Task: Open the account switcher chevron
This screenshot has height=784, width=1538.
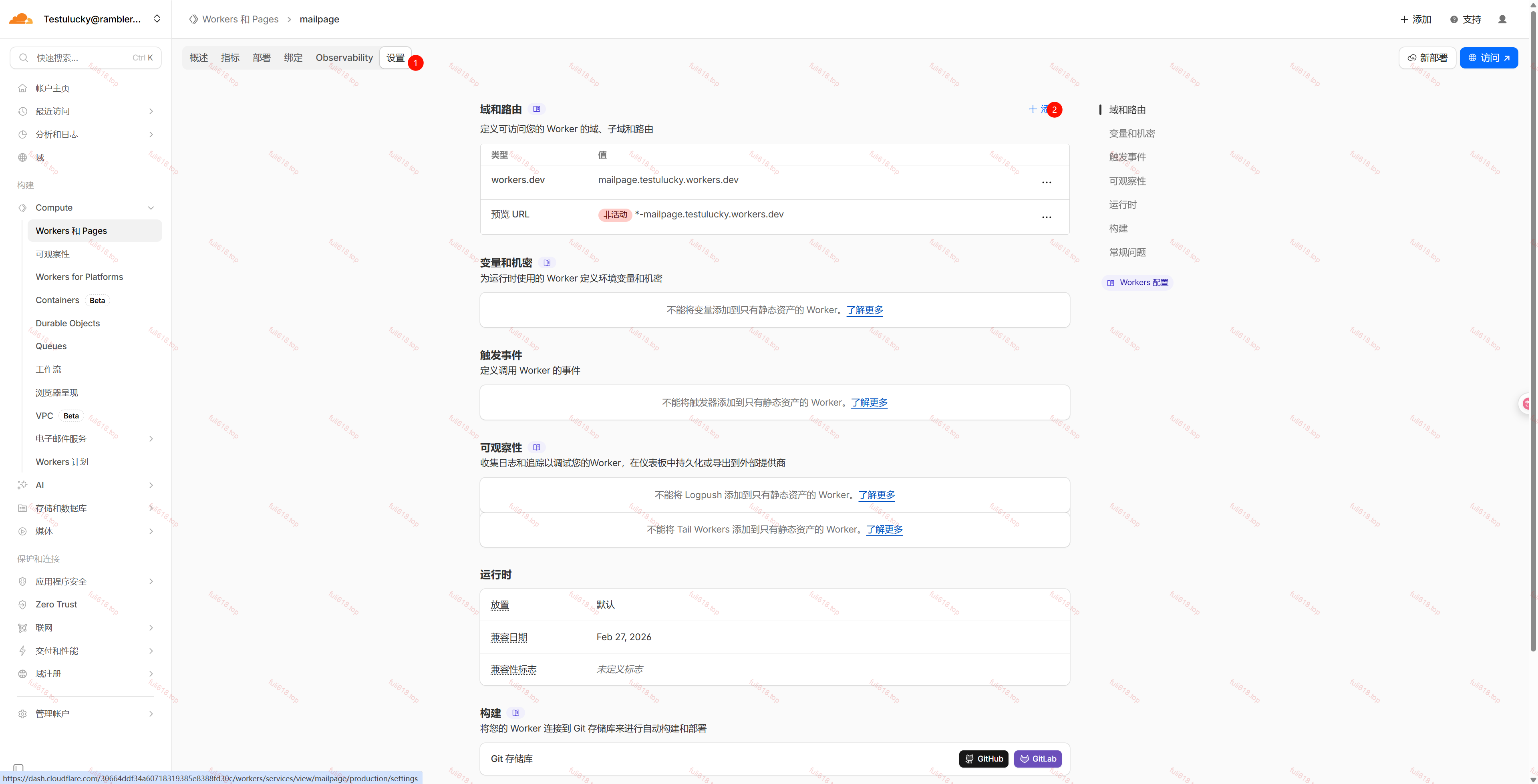Action: pos(157,18)
